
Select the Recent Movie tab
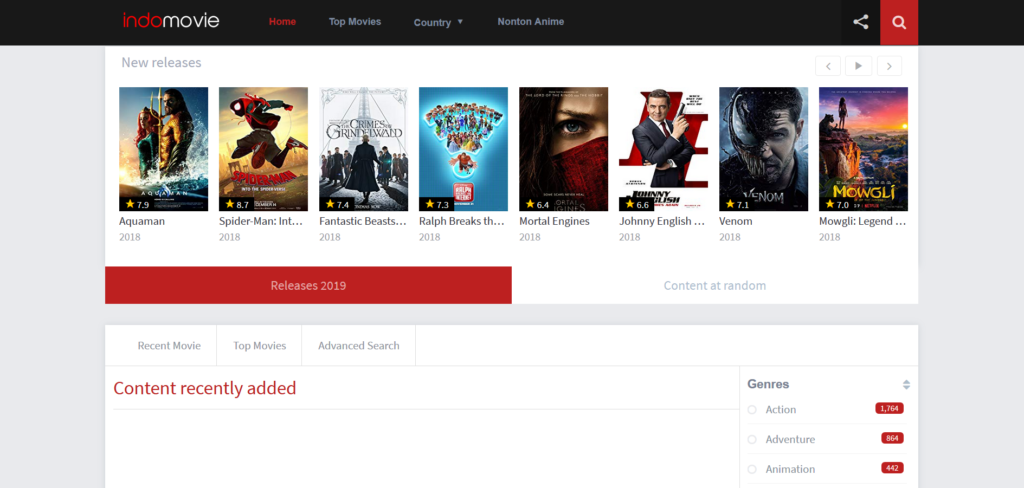pos(169,346)
